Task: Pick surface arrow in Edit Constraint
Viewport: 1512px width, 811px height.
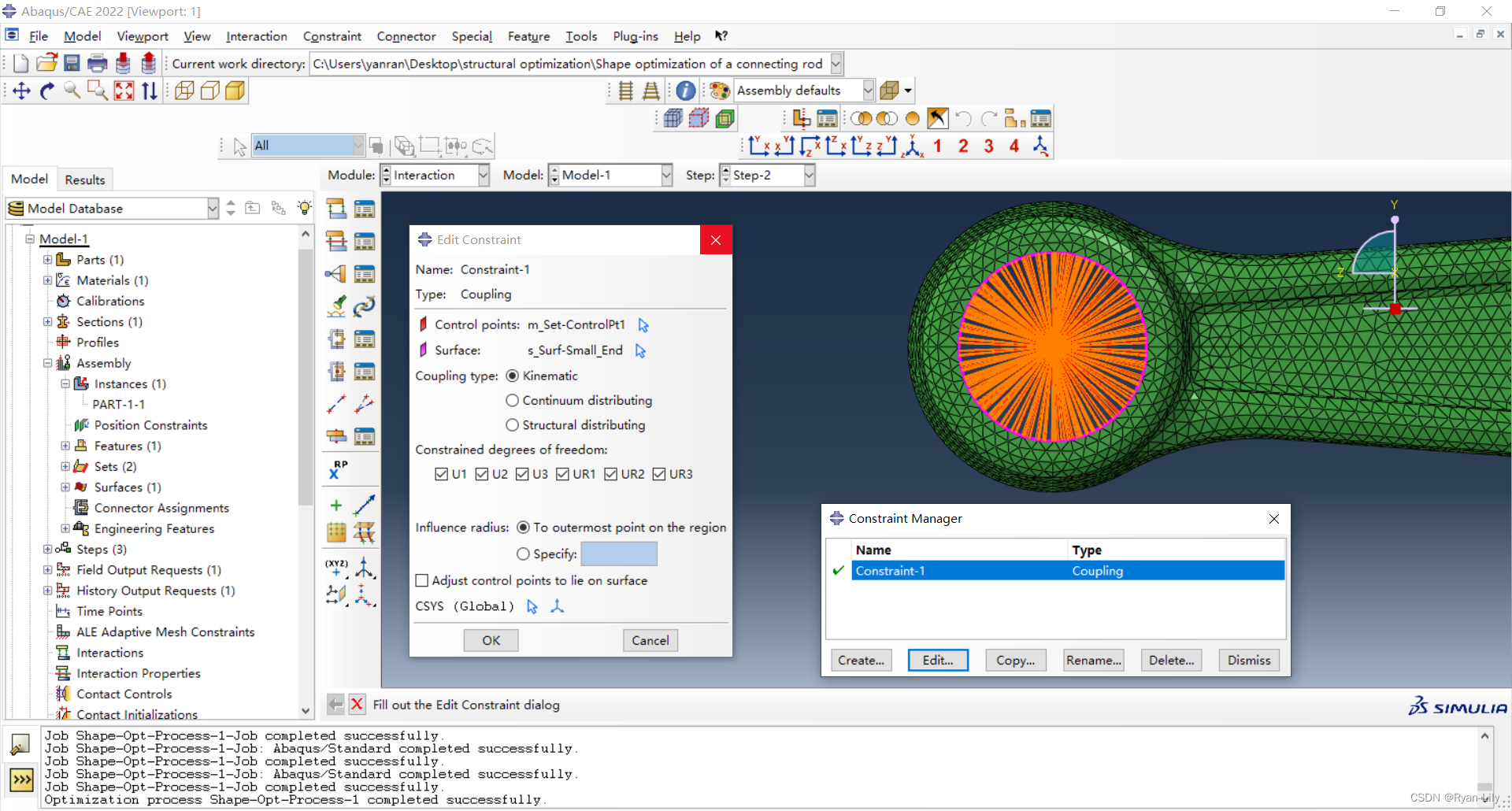Action: [x=640, y=351]
